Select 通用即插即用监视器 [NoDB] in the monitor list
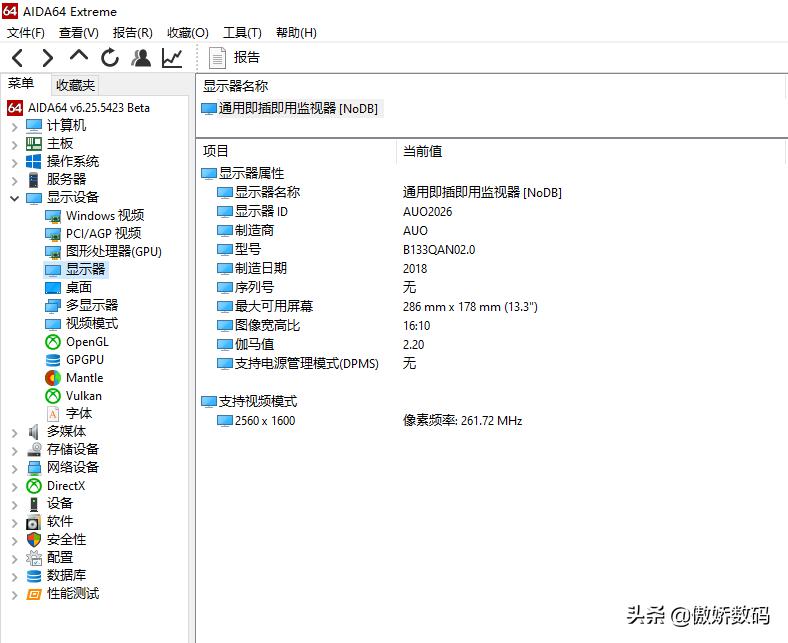 tap(291, 109)
